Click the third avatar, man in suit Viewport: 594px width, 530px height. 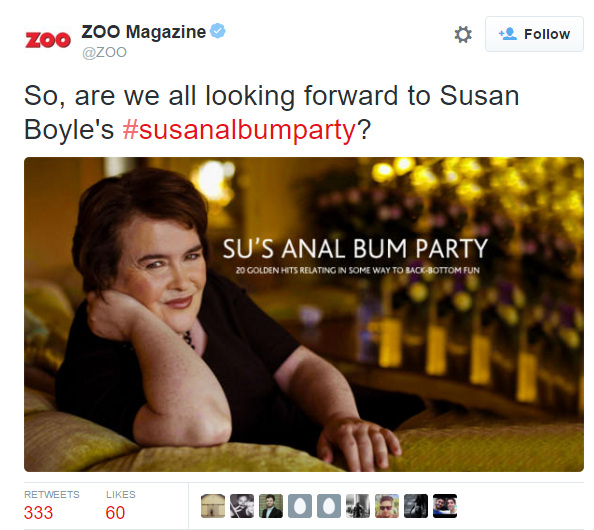(271, 506)
